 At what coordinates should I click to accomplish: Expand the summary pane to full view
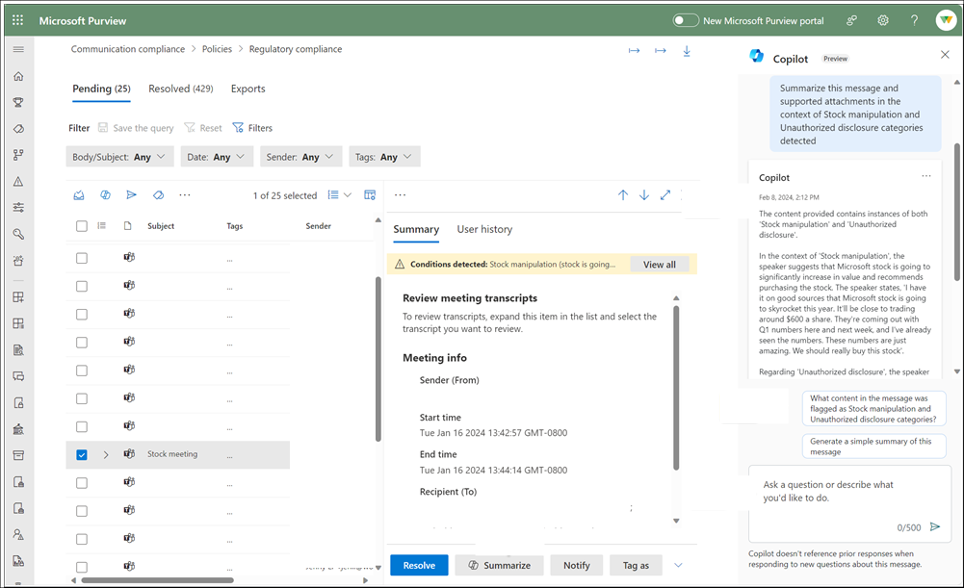[665, 195]
